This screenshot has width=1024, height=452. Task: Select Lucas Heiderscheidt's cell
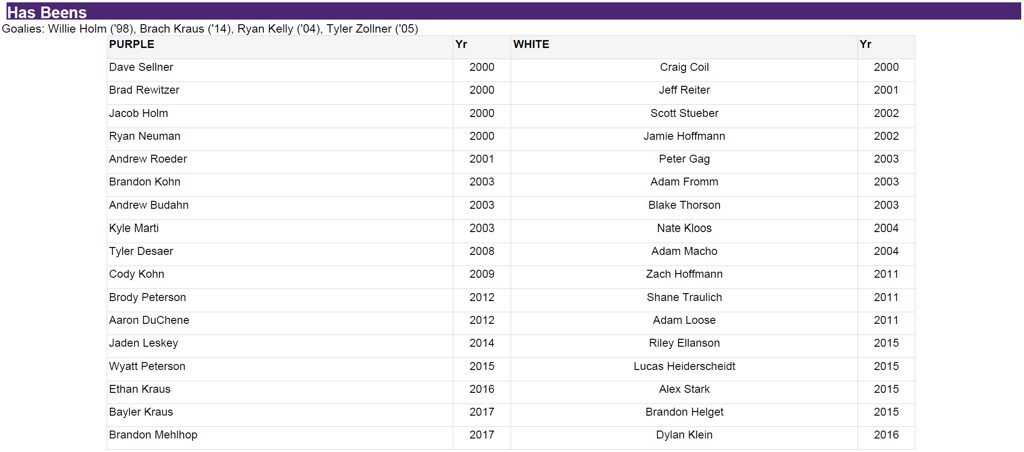(x=684, y=367)
